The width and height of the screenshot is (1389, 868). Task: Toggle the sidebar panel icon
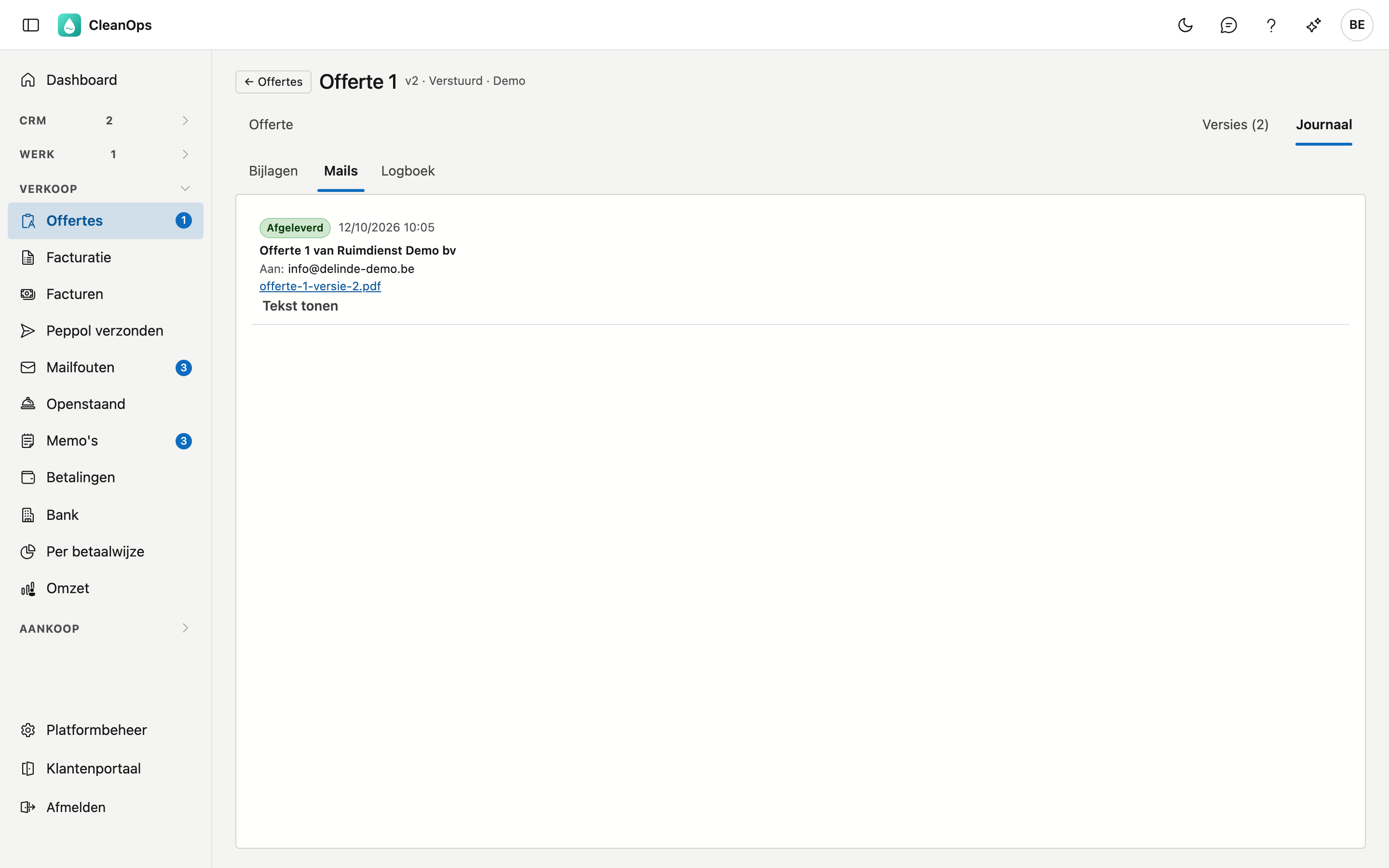point(31,25)
